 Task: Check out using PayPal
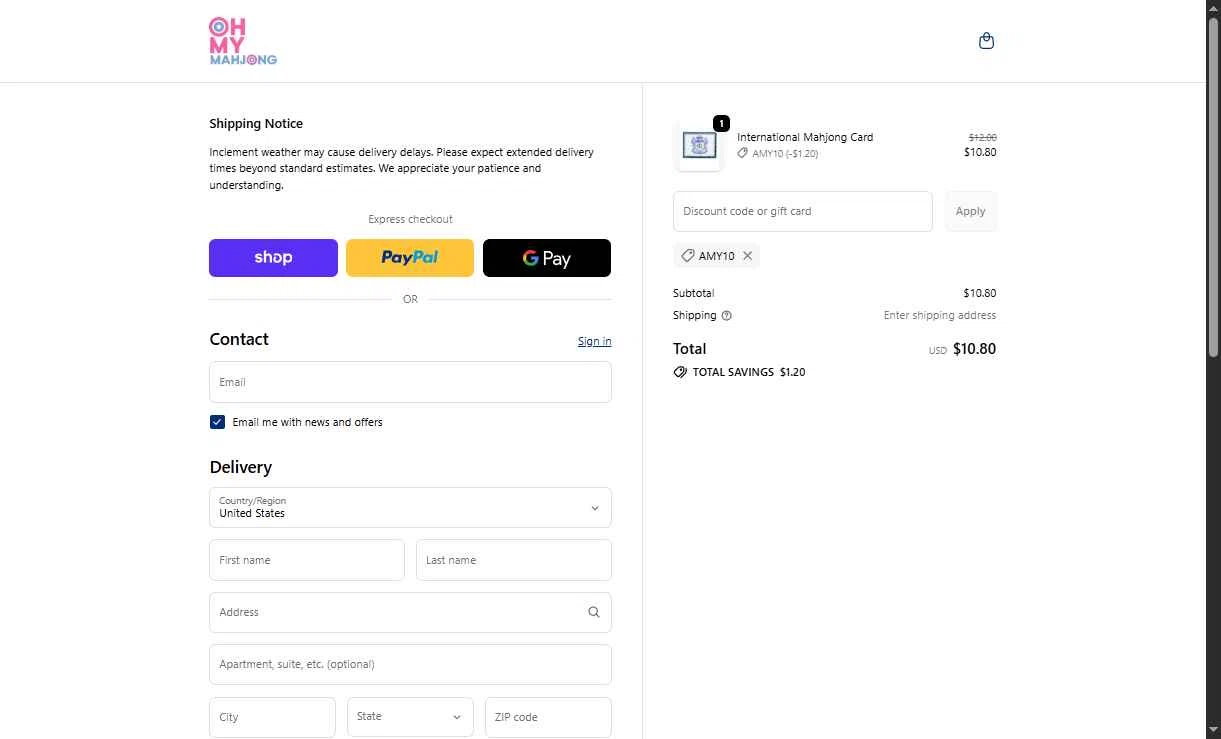410,258
